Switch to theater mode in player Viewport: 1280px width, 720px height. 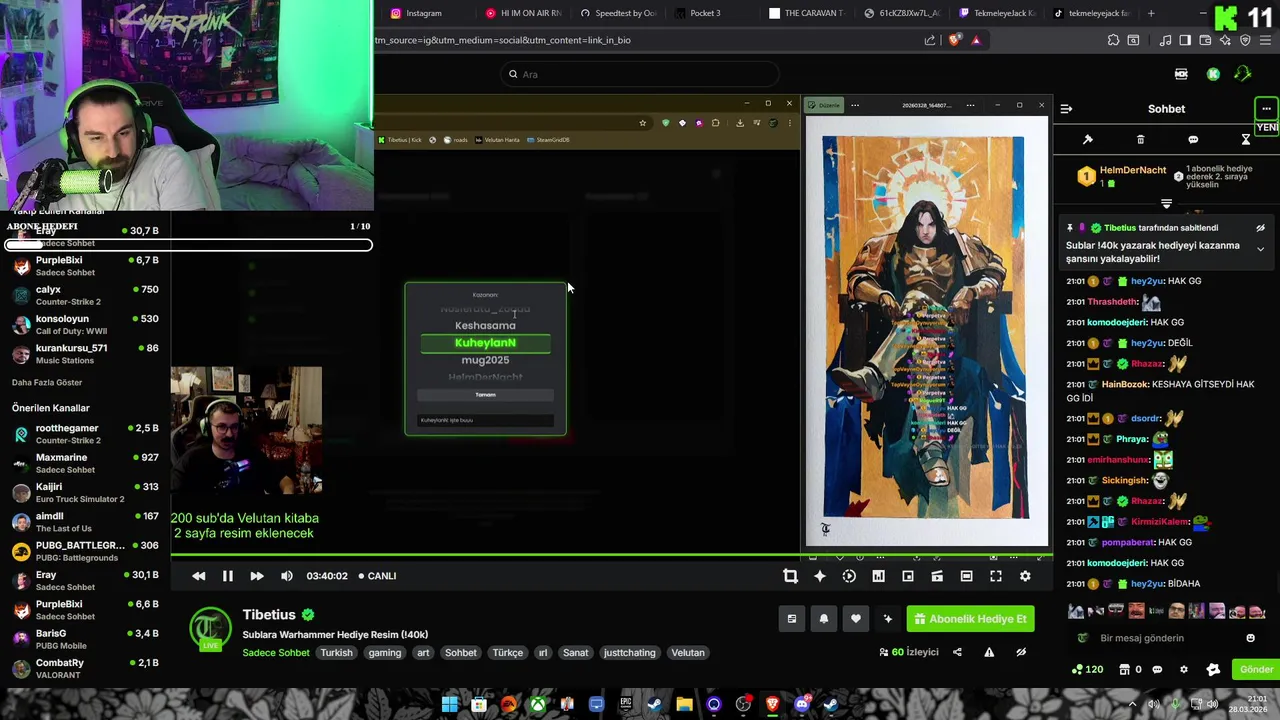point(966,576)
